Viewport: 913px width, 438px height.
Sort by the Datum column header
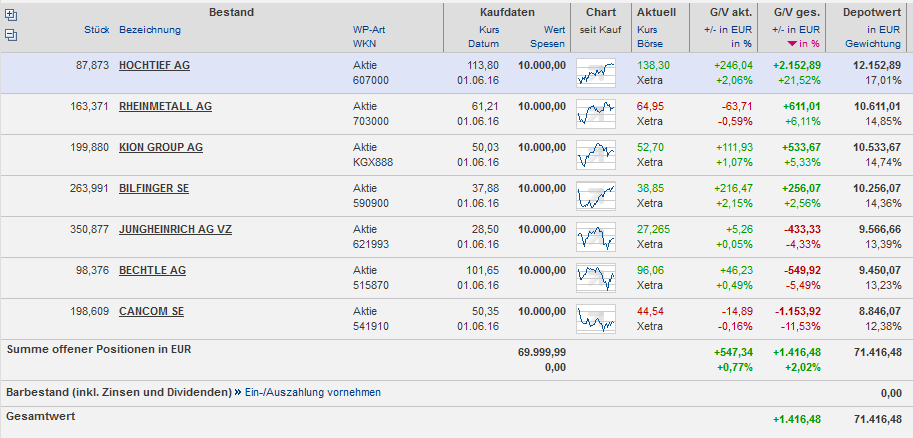pos(485,44)
